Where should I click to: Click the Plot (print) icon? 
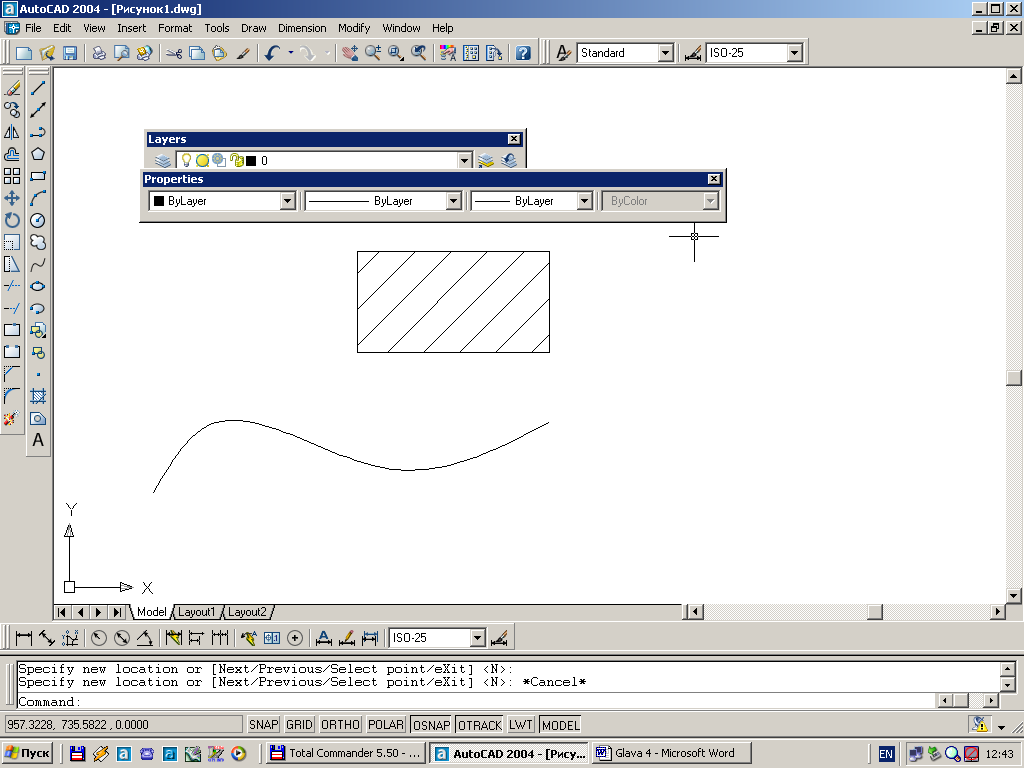[x=99, y=53]
